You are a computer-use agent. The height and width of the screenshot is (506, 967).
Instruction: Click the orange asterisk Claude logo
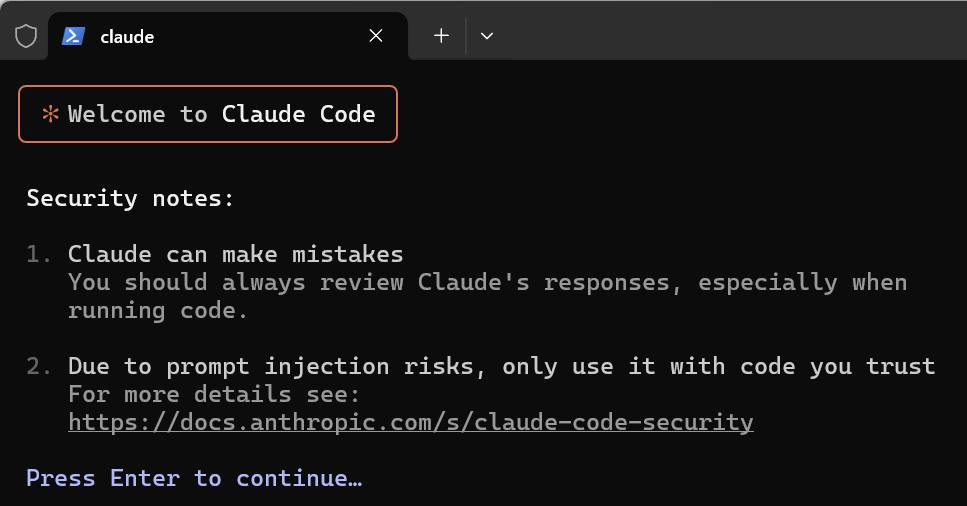[50, 114]
